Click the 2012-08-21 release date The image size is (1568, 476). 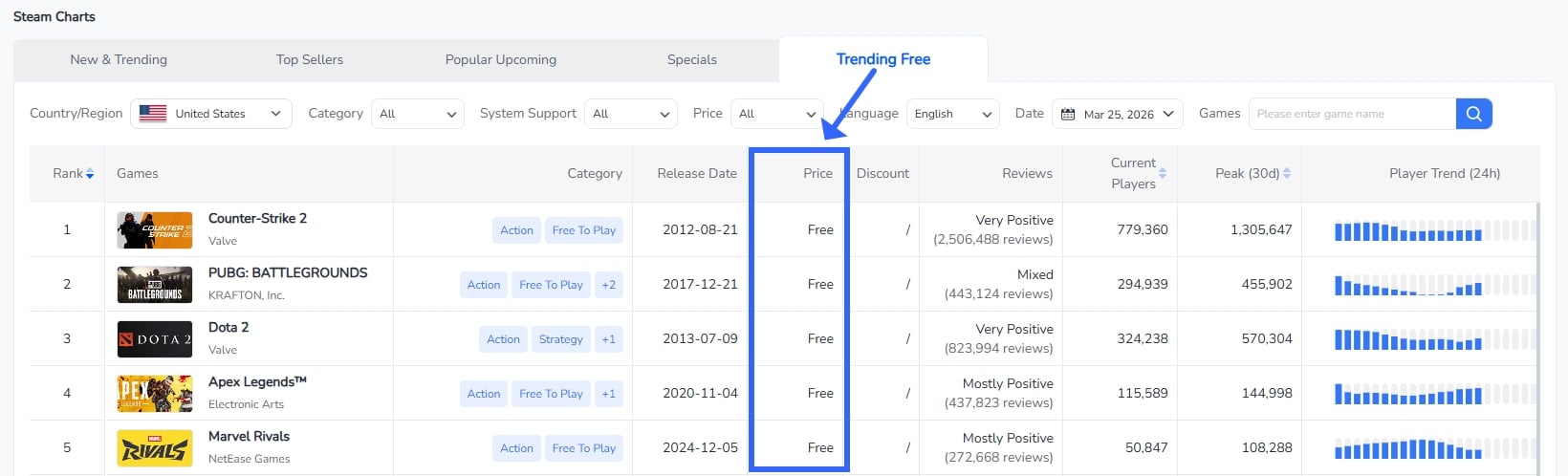coord(700,229)
